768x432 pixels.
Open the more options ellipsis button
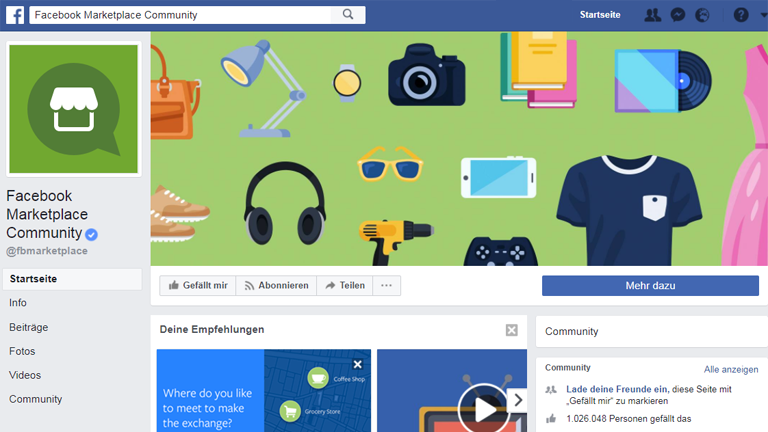tap(386, 286)
